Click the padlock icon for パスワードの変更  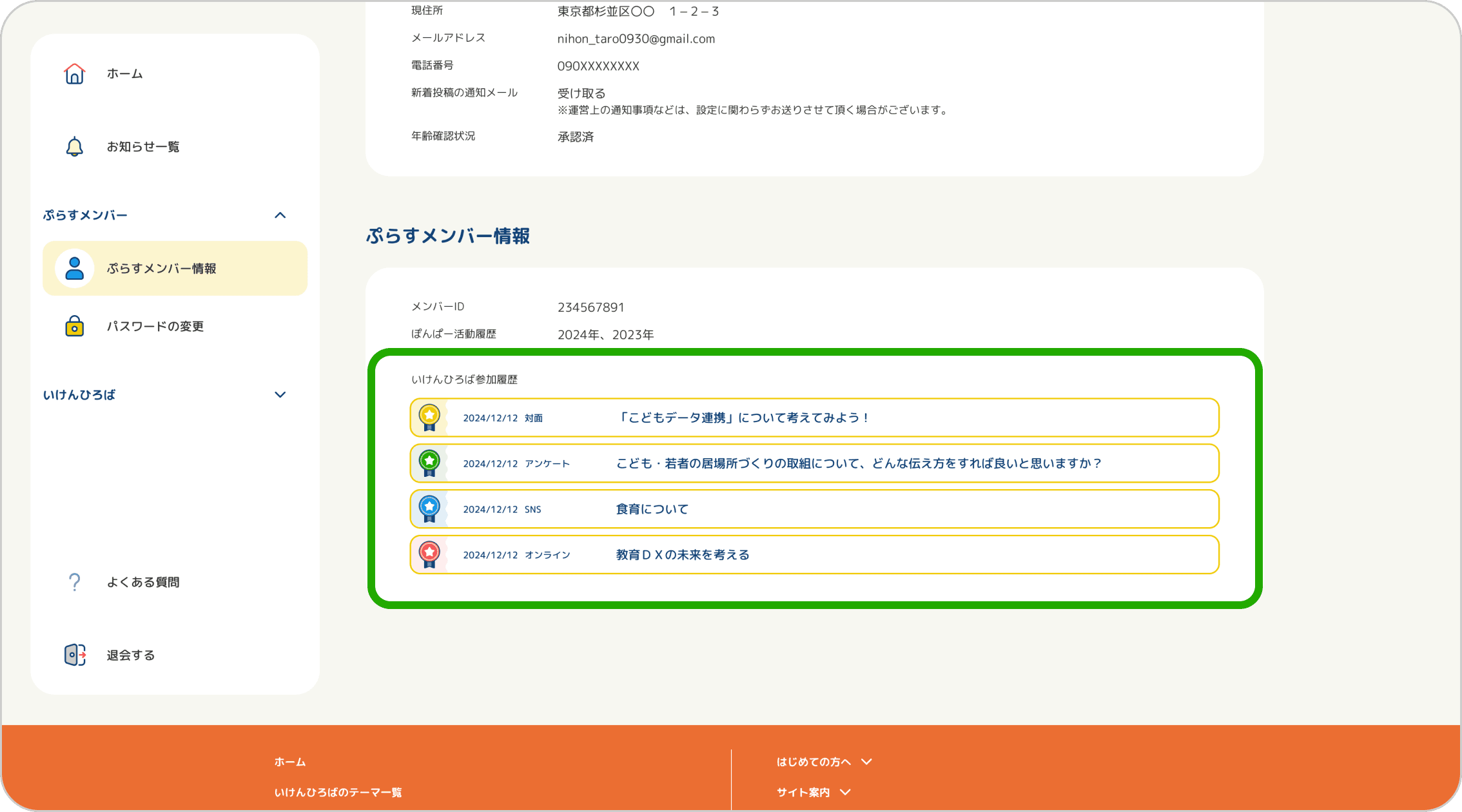pos(74,326)
